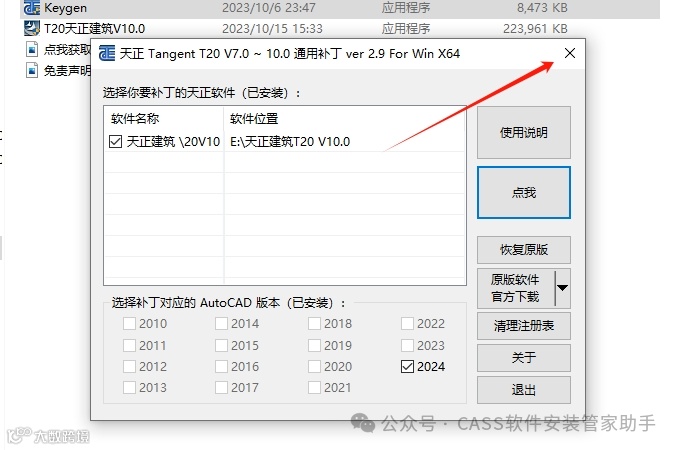Image resolution: width=677 pixels, height=450 pixels.
Task: Click the 退出 exit button
Action: tap(524, 390)
